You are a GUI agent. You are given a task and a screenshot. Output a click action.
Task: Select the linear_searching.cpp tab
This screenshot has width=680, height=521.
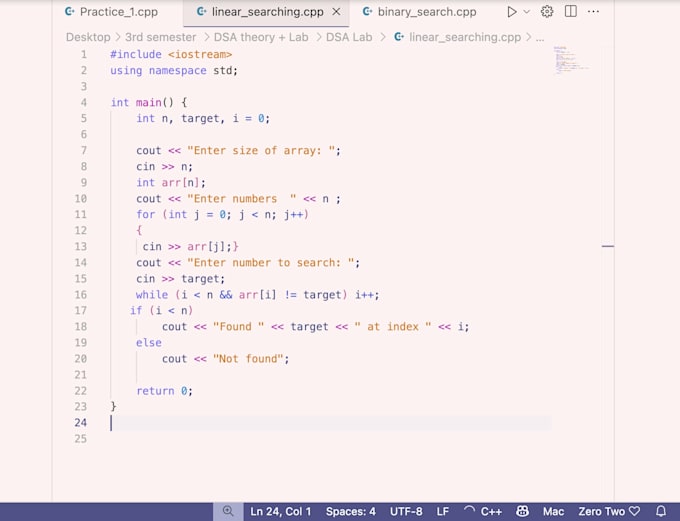point(268,12)
